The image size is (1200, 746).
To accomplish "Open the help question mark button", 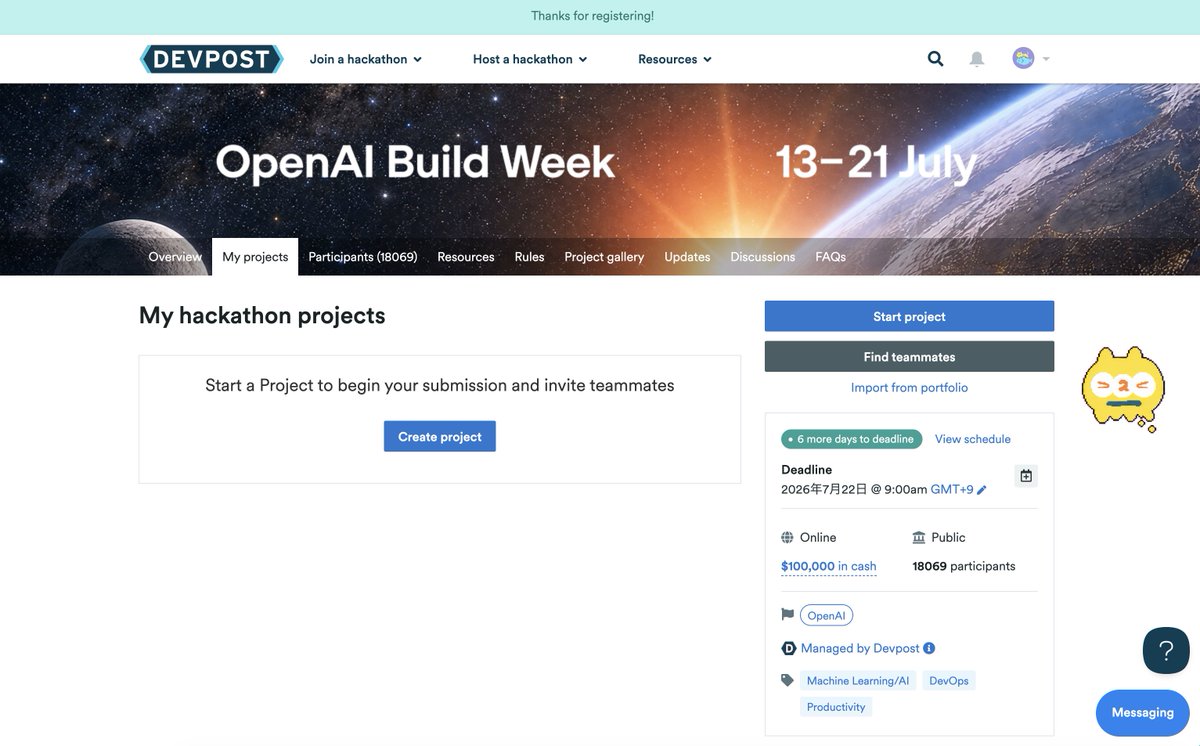I will pos(1166,650).
